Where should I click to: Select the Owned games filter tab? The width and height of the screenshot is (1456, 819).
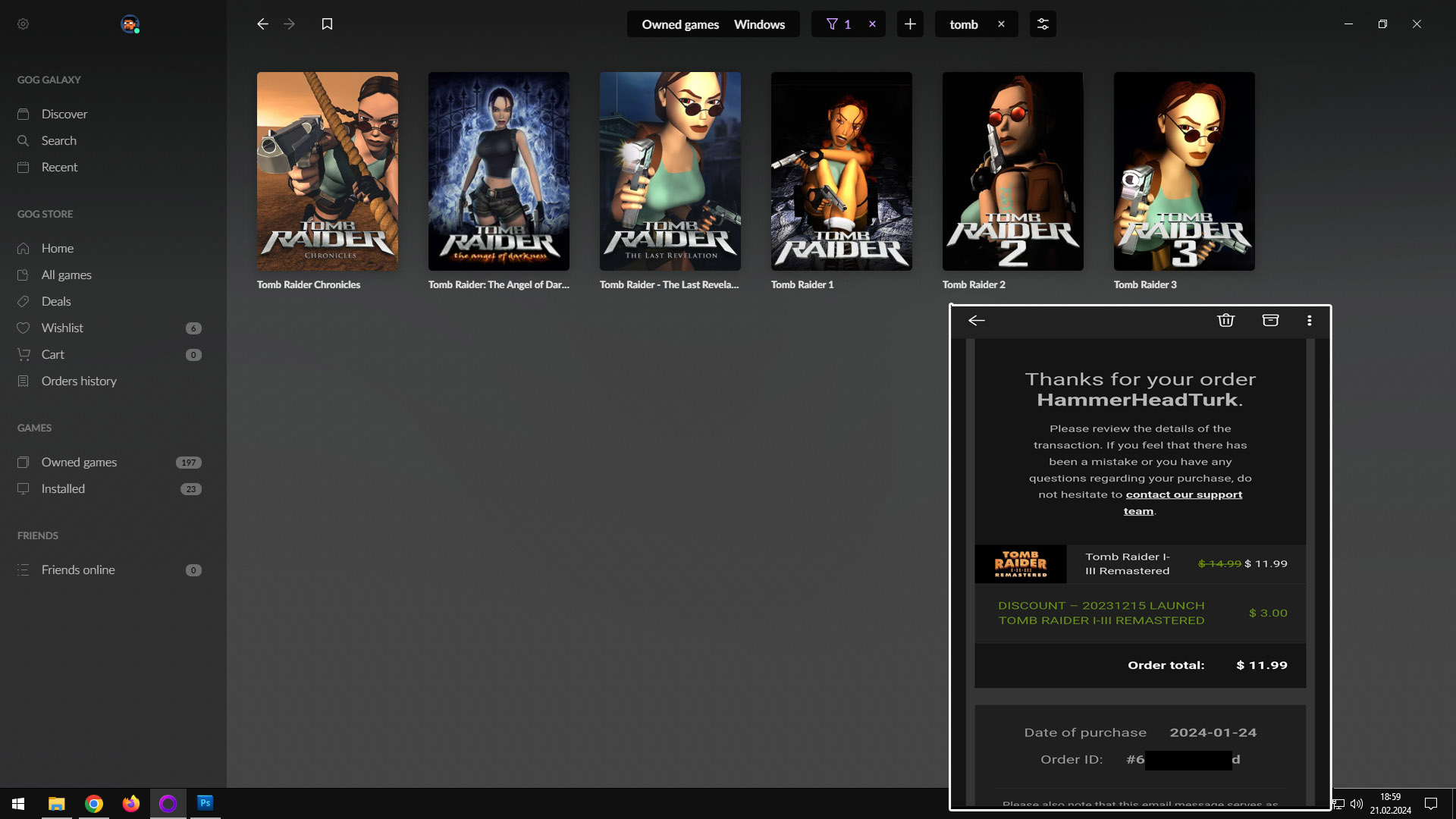click(x=680, y=24)
